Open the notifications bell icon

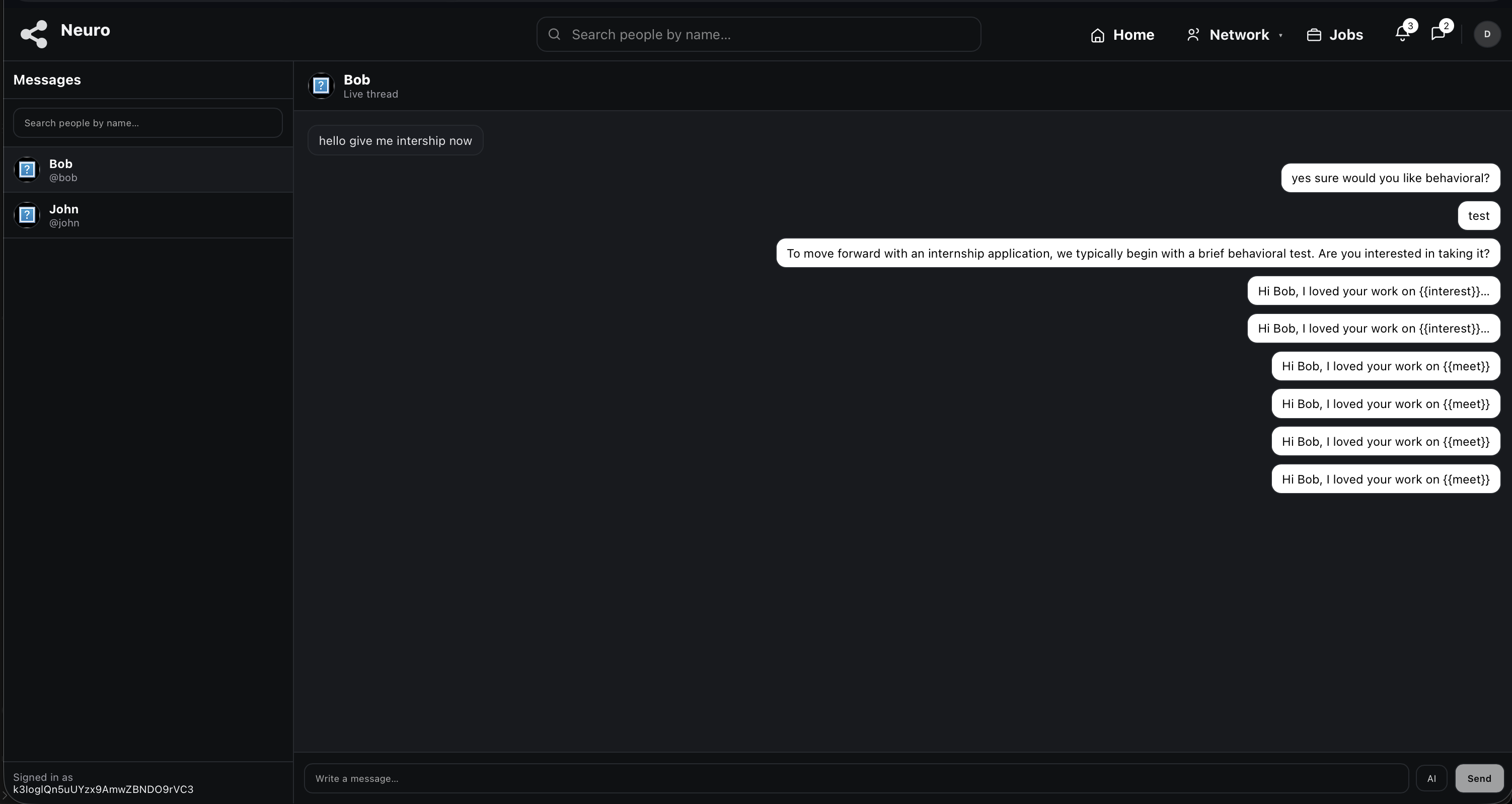coord(1402,34)
